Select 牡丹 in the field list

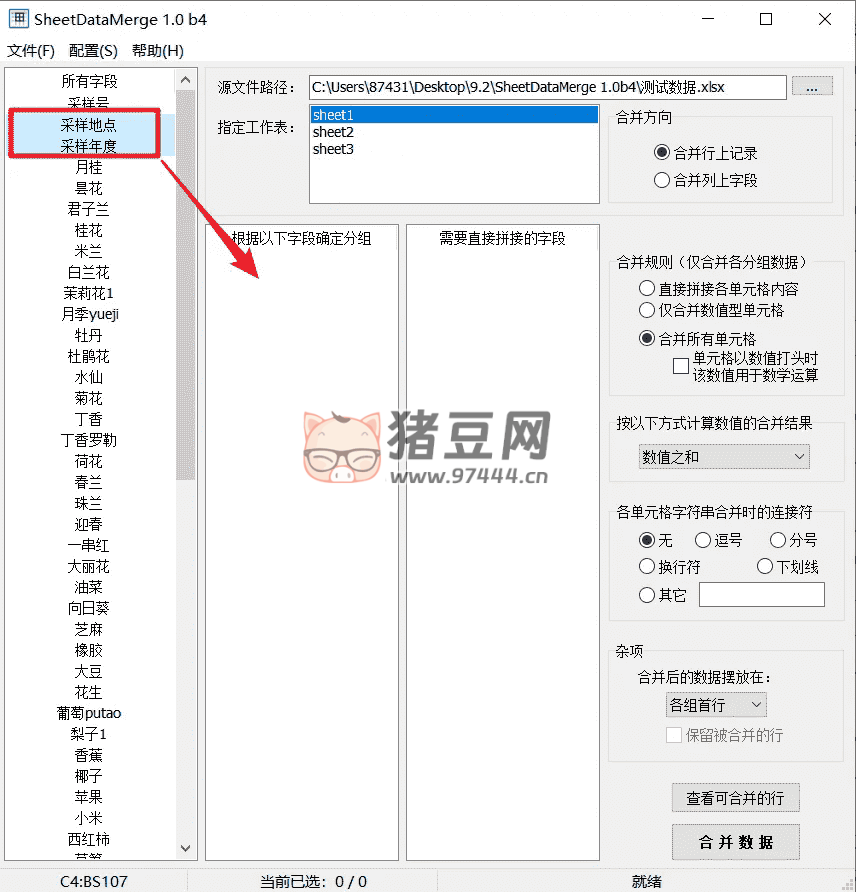click(x=89, y=335)
